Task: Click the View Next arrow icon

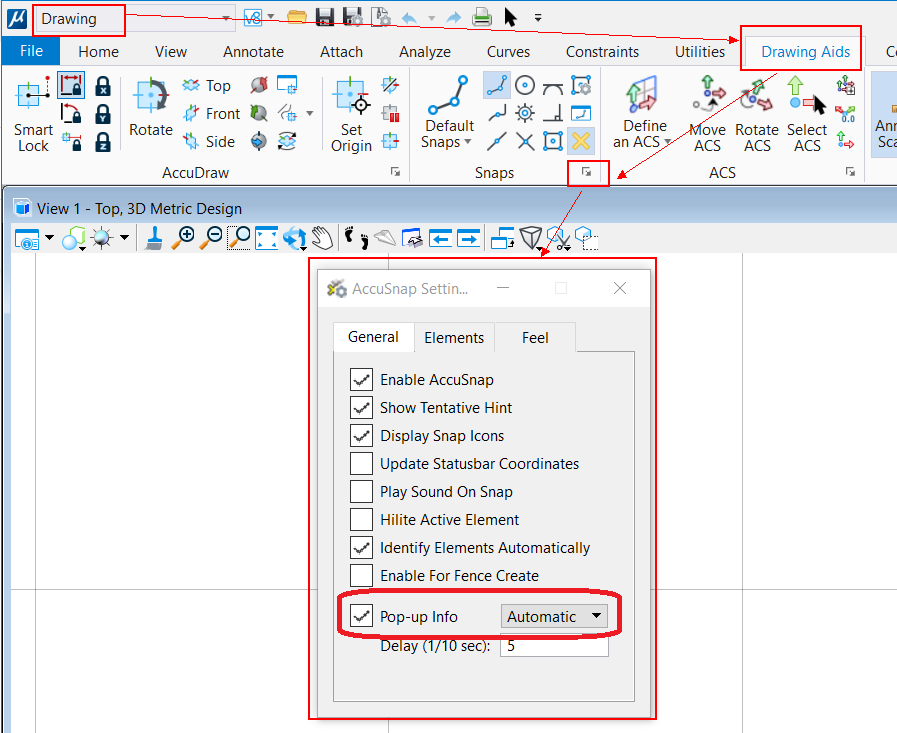Action: pos(468,238)
